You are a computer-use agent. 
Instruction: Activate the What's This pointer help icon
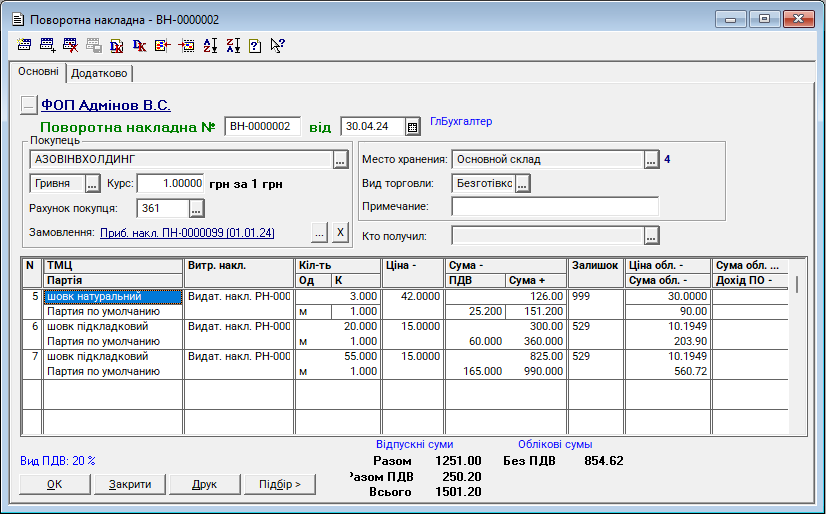(278, 45)
